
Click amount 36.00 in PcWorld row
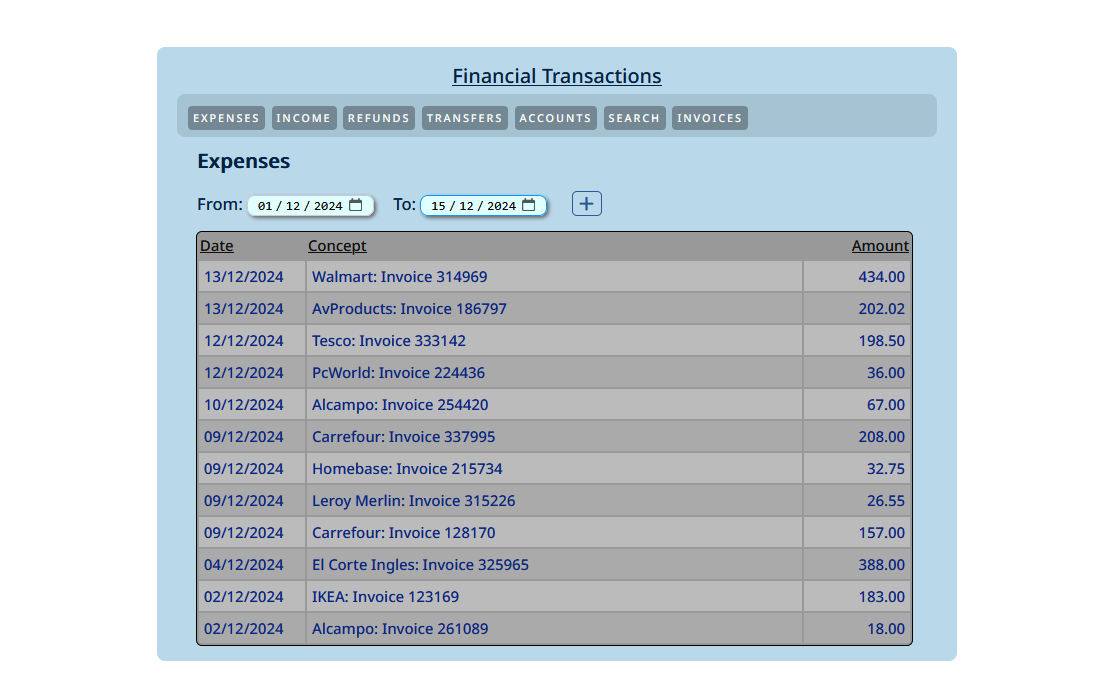(x=885, y=372)
